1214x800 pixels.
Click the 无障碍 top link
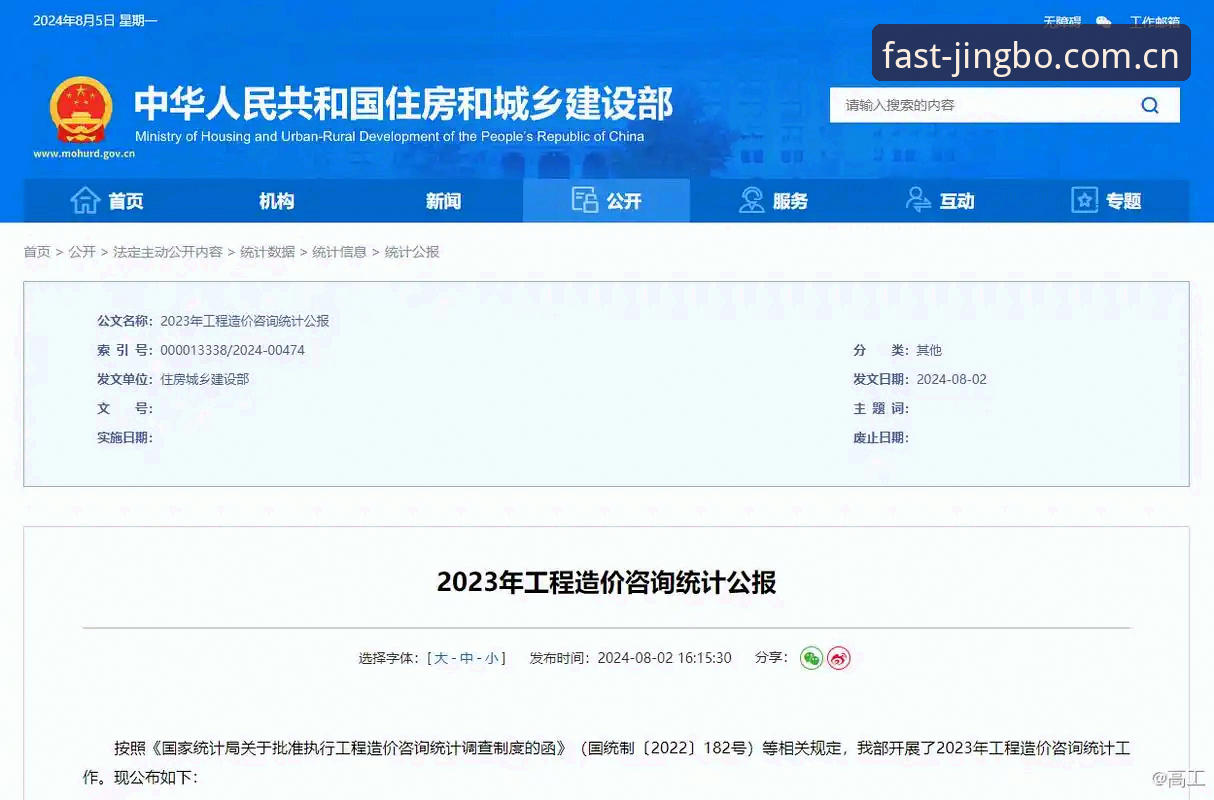click(x=1062, y=21)
